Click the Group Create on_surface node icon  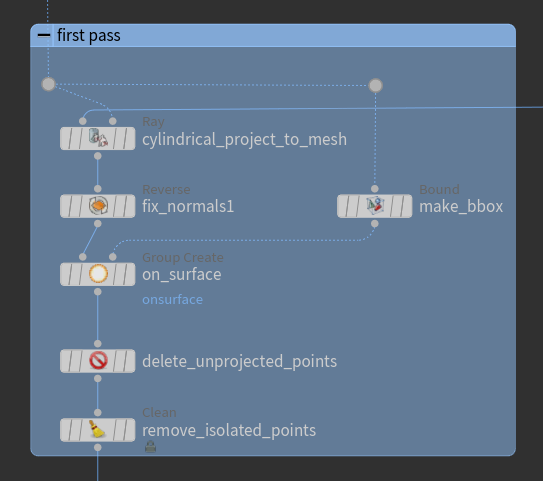coord(98,274)
